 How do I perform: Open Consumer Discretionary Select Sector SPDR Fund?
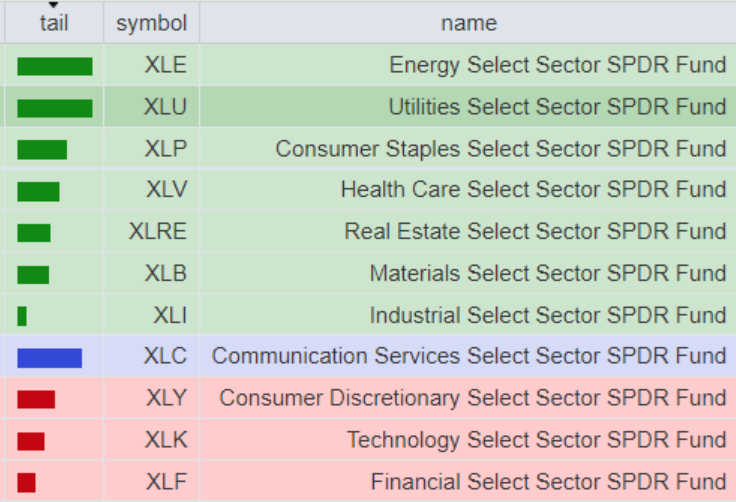472,398
